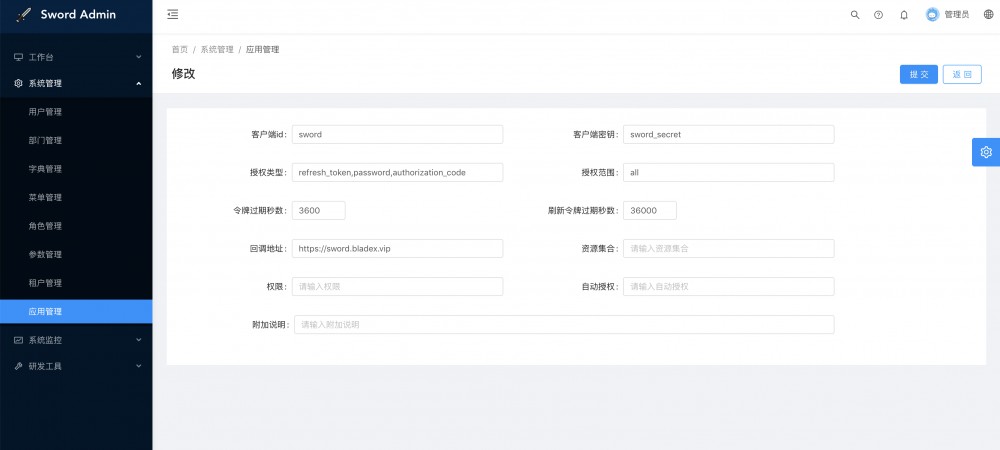Click the 研发工具 wrench icon
The height and width of the screenshot is (450, 1000).
18,367
